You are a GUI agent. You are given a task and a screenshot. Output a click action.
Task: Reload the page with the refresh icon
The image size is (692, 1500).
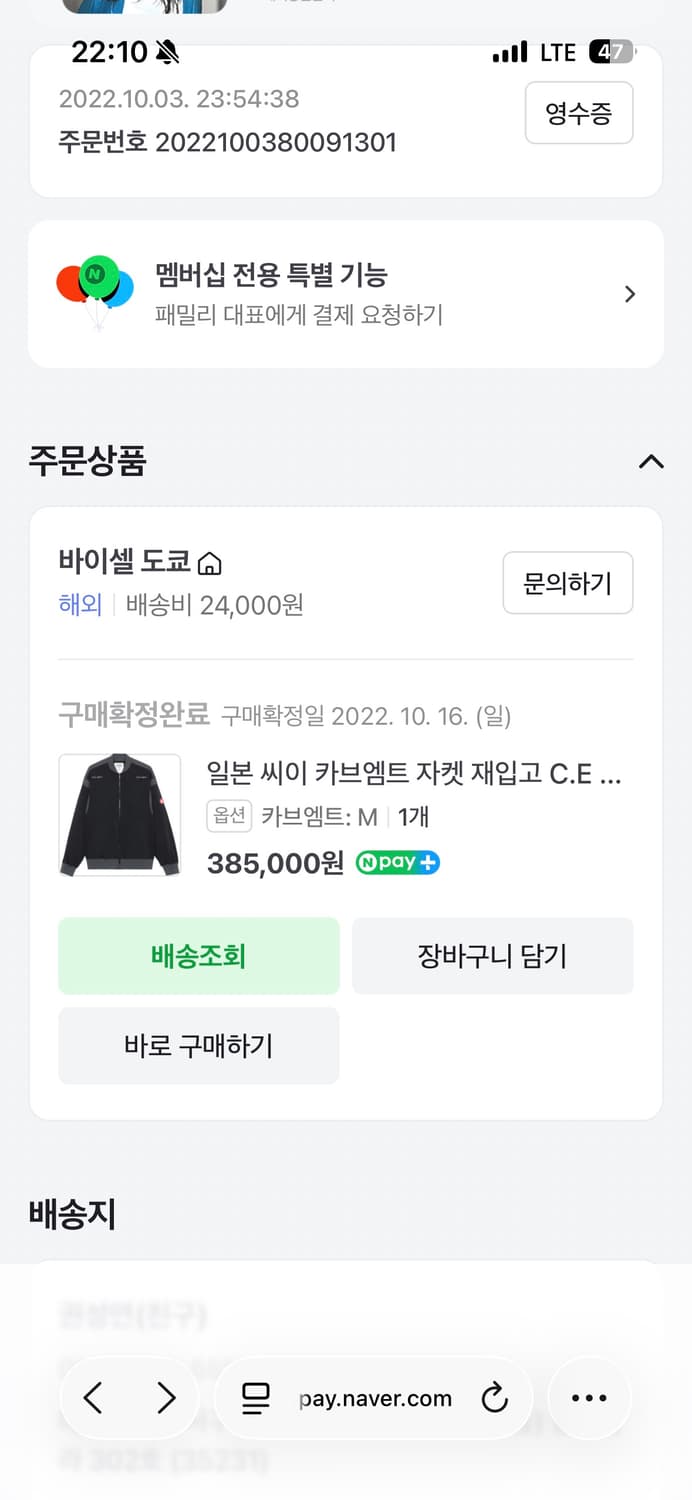(495, 1398)
